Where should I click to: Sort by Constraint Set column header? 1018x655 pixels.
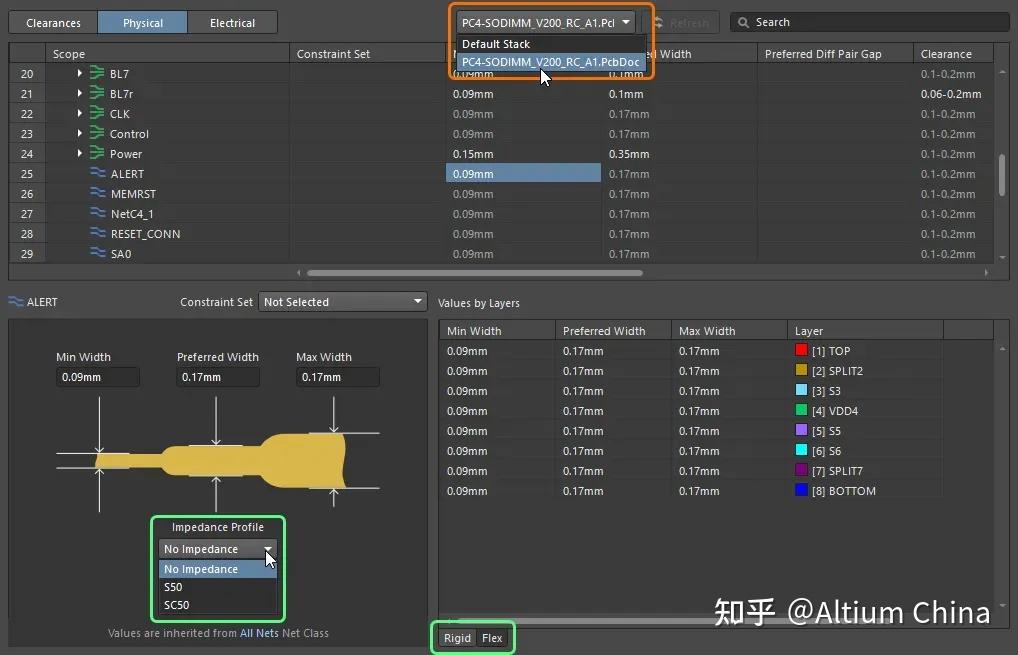coord(367,54)
